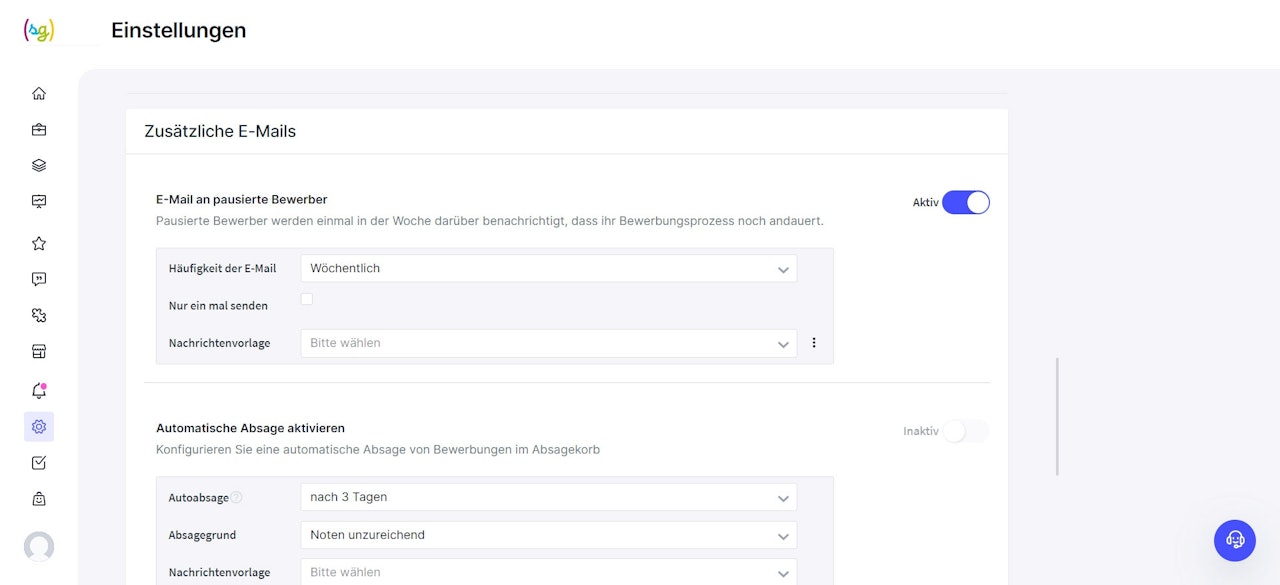The width and height of the screenshot is (1280, 585).
Task: Open the home icon in sidebar
Action: (39, 94)
